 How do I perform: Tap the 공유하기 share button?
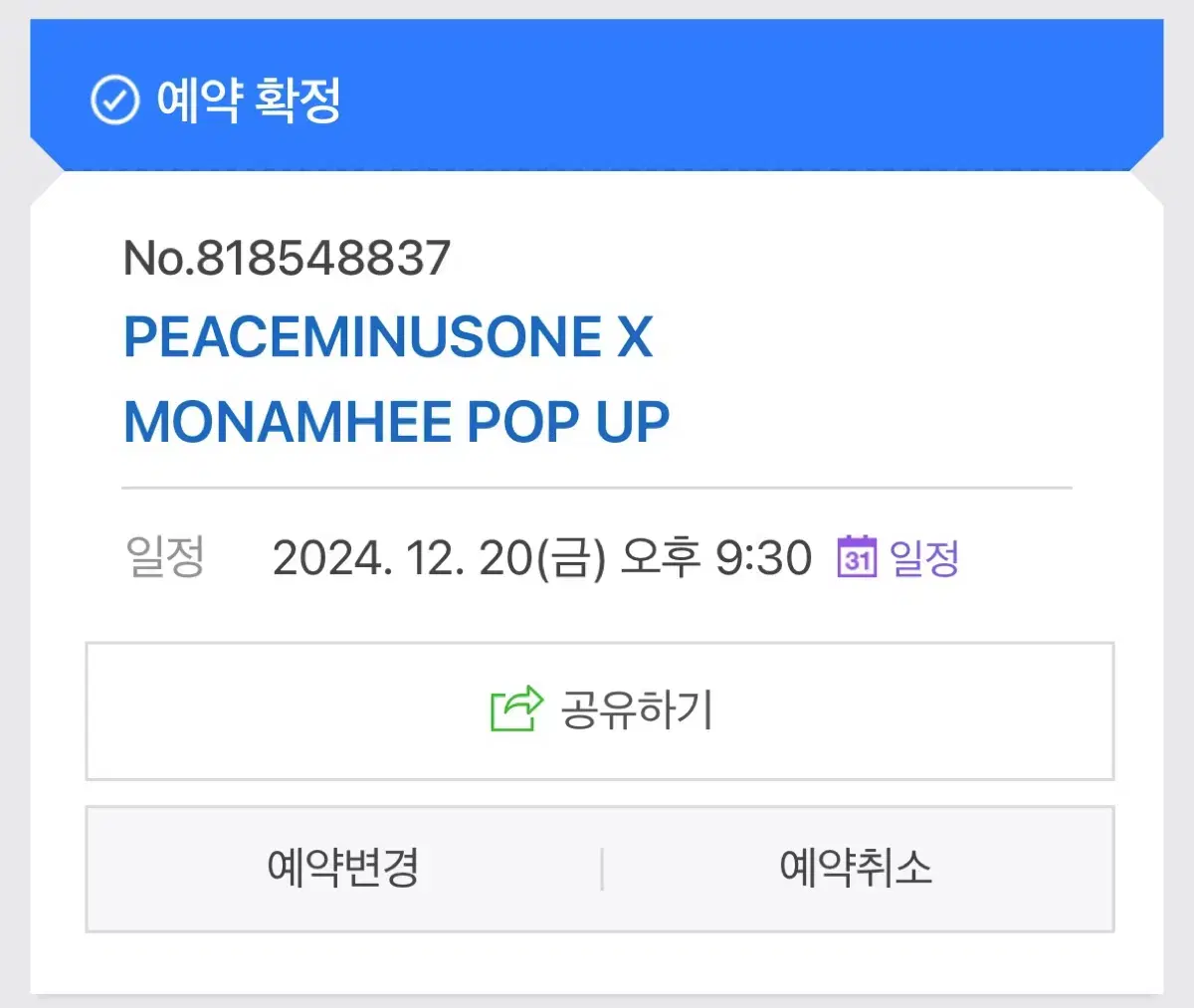click(600, 710)
